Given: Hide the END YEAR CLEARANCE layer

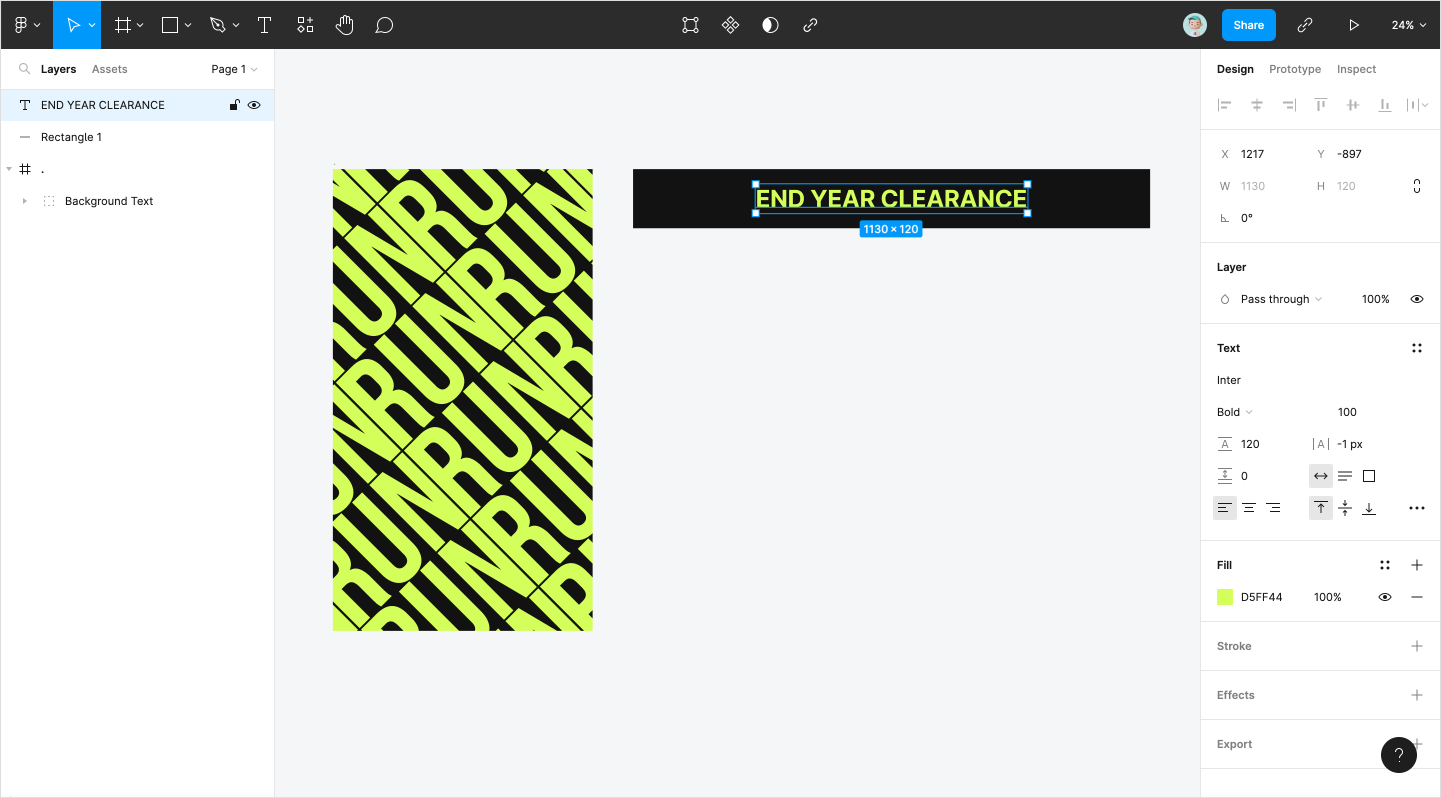Looking at the screenshot, I should (254, 105).
